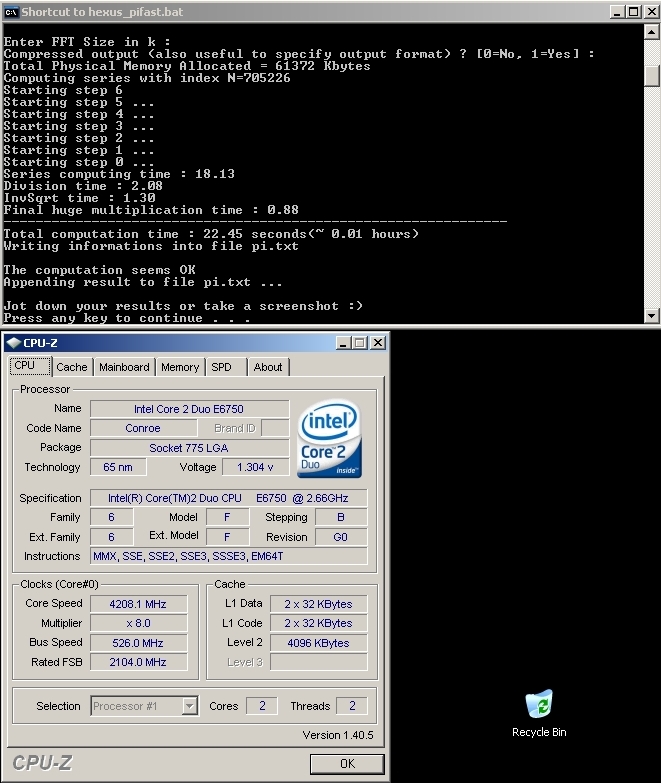Click 'The computation seems OK' line
Screen dimensions: 661x783
[x=99, y=270]
